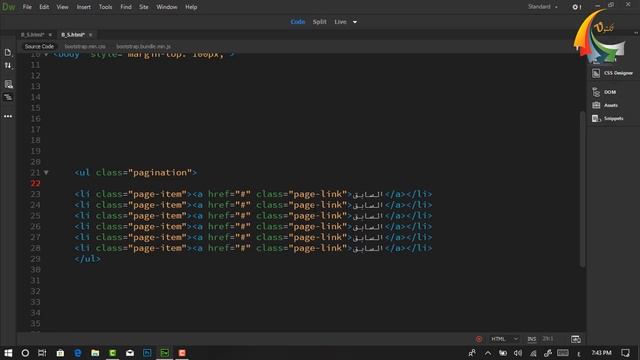Open the Tools menu
Viewport: 640px width, 360px height.
105,7
